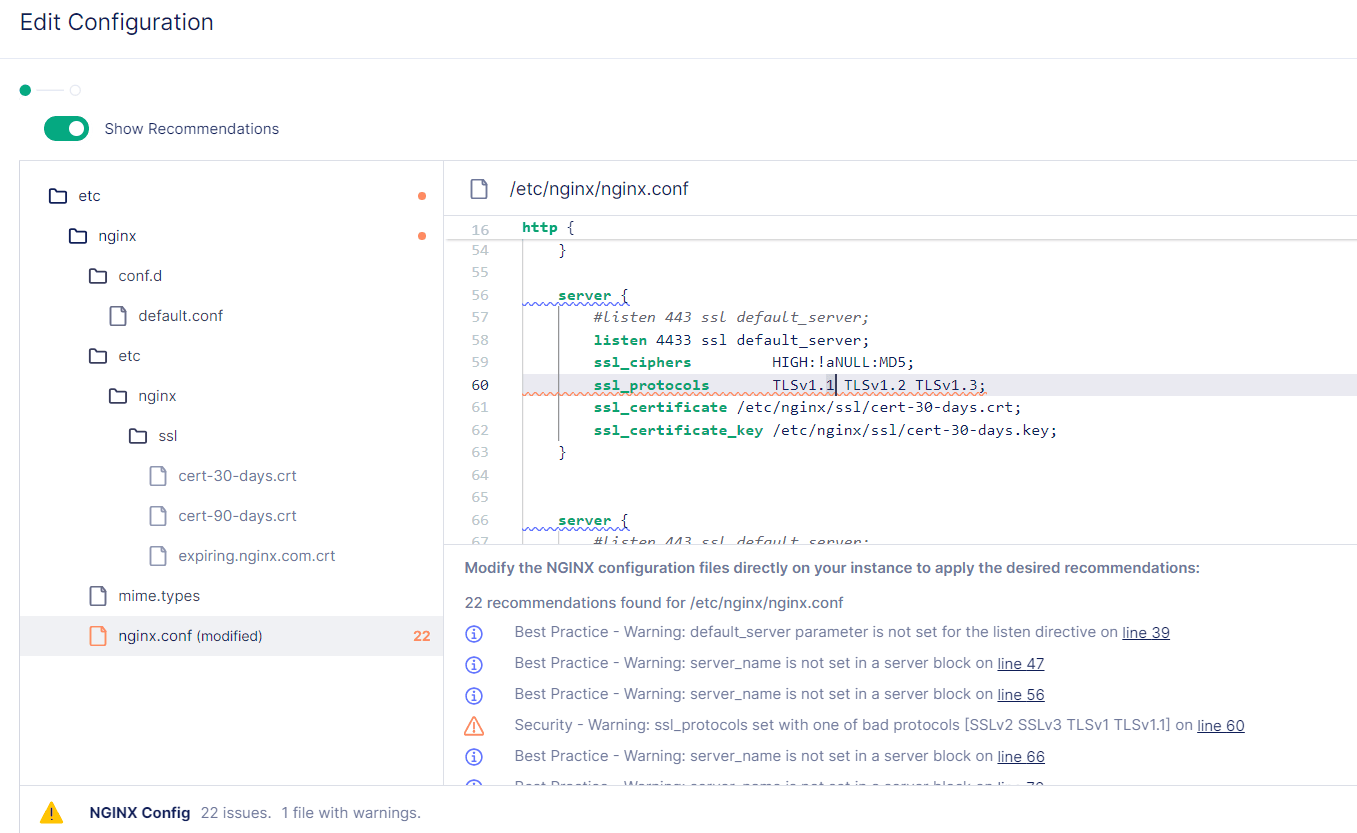Open the mime.types file

(x=159, y=596)
